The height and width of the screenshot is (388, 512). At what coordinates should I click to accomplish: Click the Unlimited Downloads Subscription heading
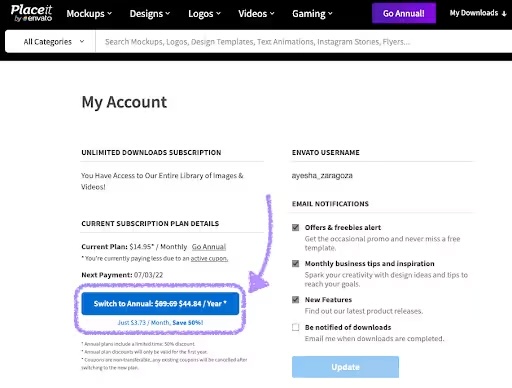pos(151,153)
